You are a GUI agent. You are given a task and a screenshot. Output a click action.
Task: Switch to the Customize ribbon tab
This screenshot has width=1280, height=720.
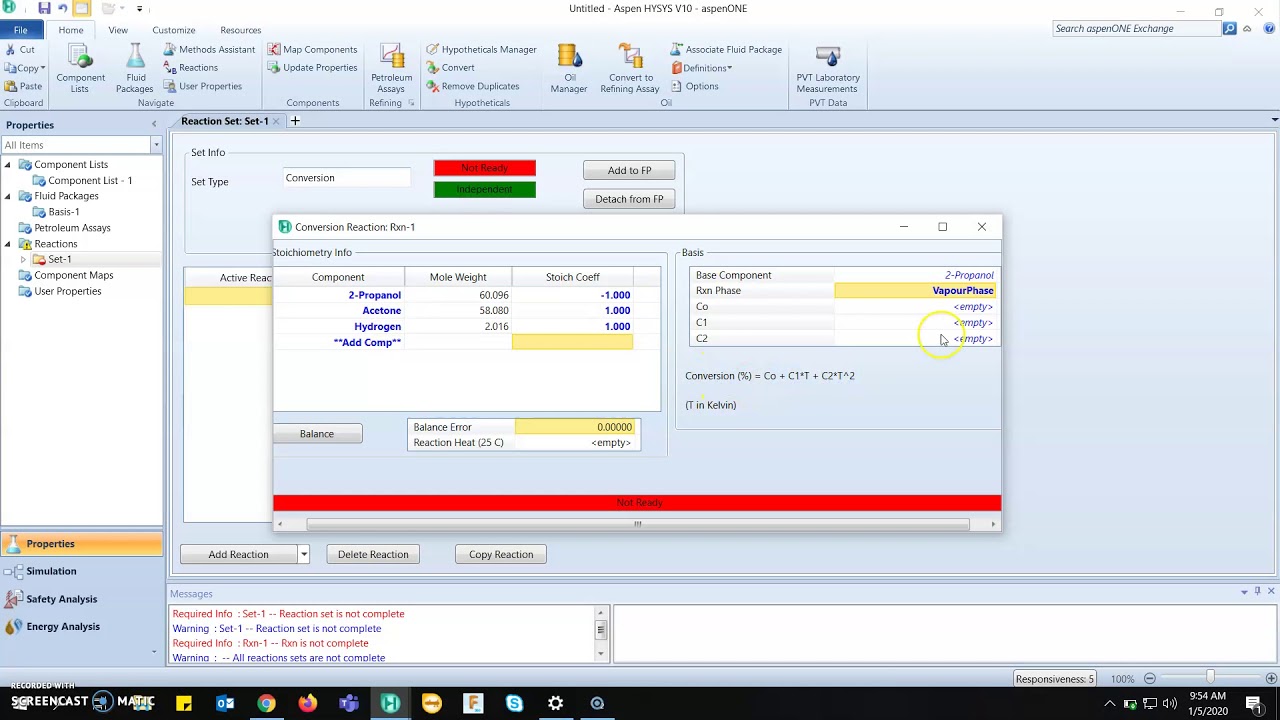tap(174, 30)
